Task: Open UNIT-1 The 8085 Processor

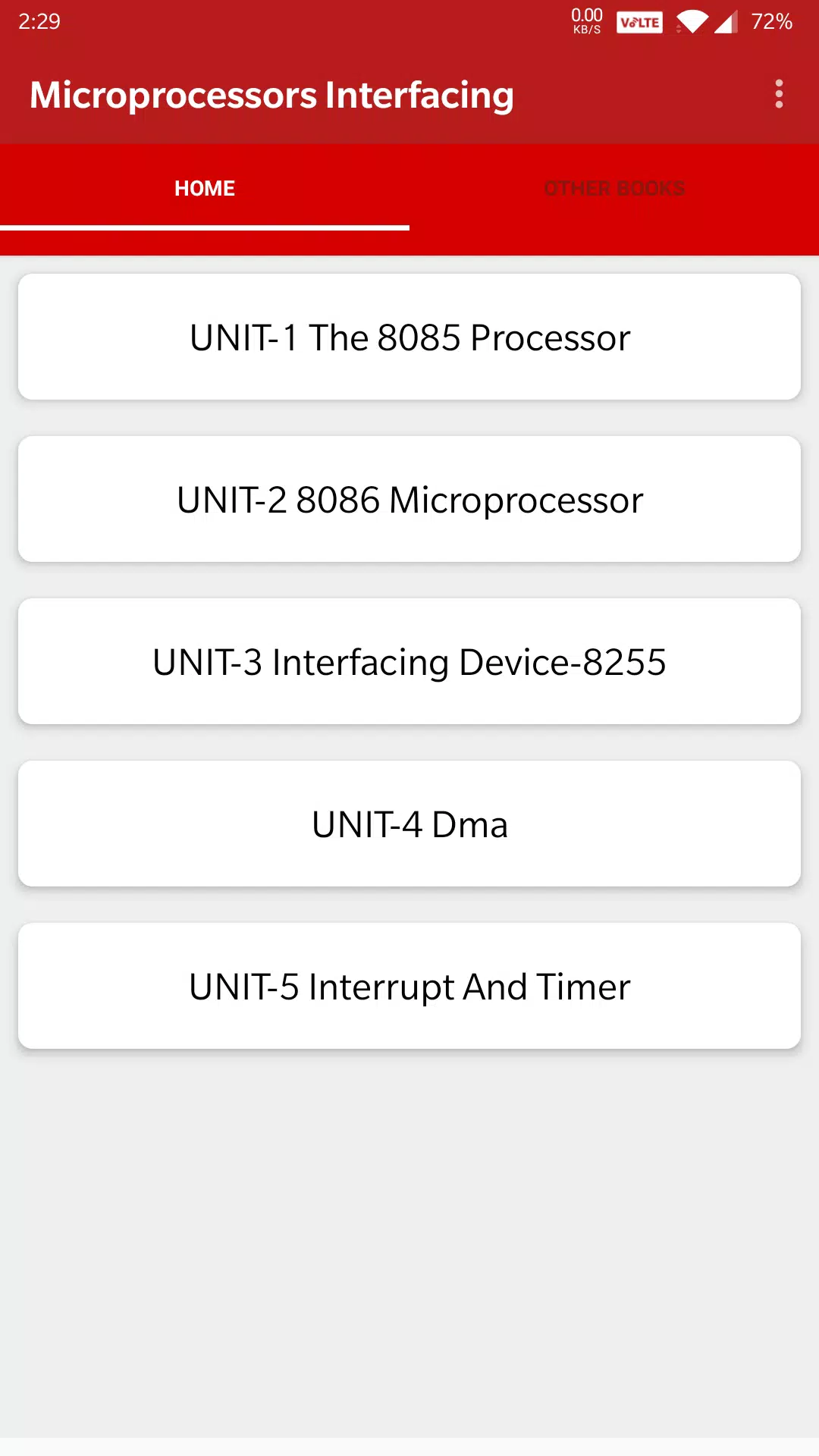Action: click(409, 337)
